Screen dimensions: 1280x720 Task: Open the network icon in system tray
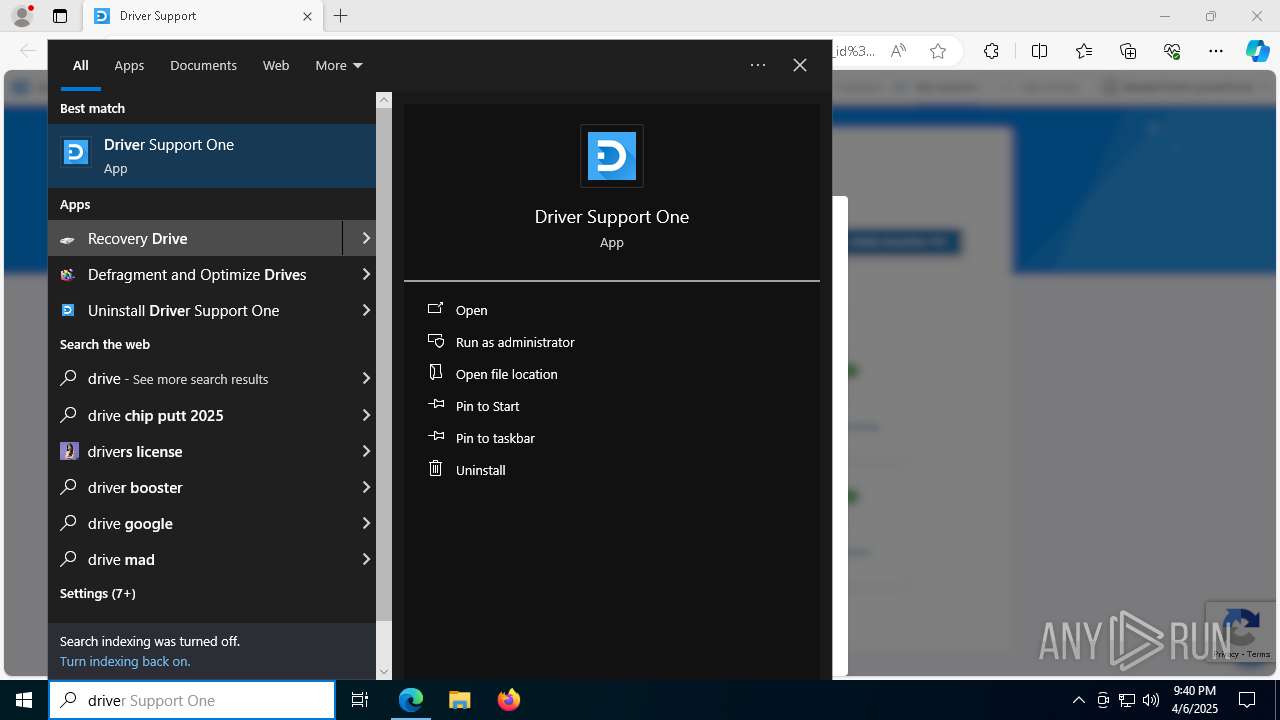(x=1127, y=700)
